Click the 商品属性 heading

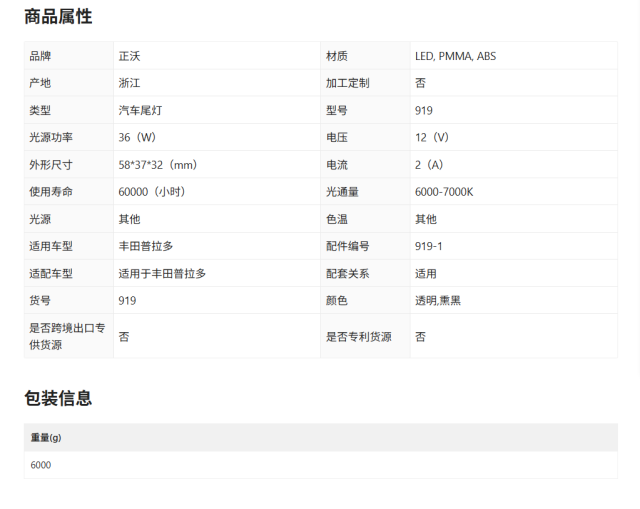pos(58,17)
